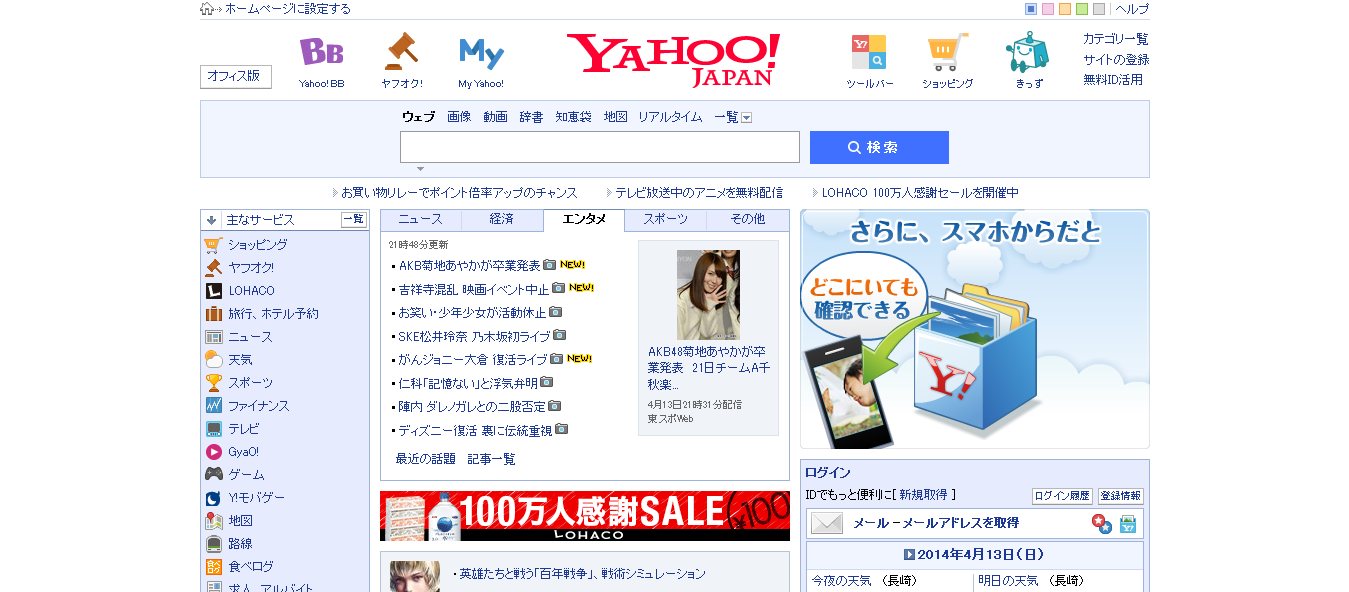Click the ホームページに設定する link
This screenshot has height=592, width=1349.
[288, 9]
